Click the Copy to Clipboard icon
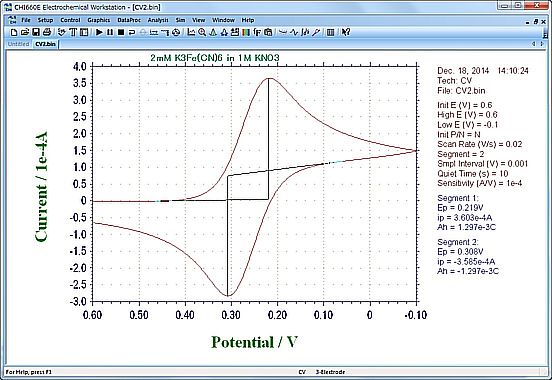Viewport: 552px width, 380px height. (268, 32)
